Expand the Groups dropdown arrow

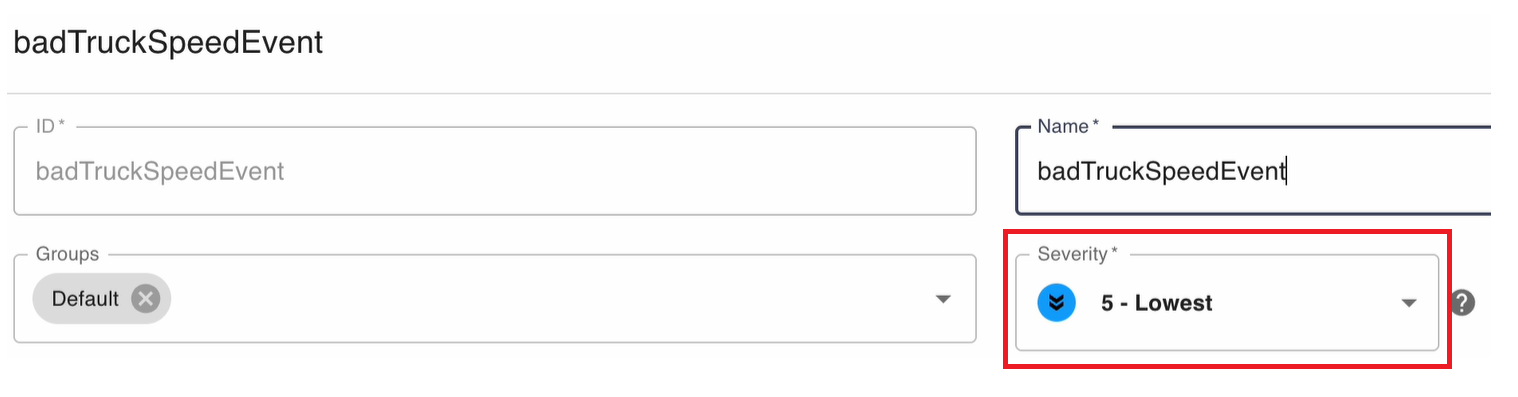(x=942, y=299)
